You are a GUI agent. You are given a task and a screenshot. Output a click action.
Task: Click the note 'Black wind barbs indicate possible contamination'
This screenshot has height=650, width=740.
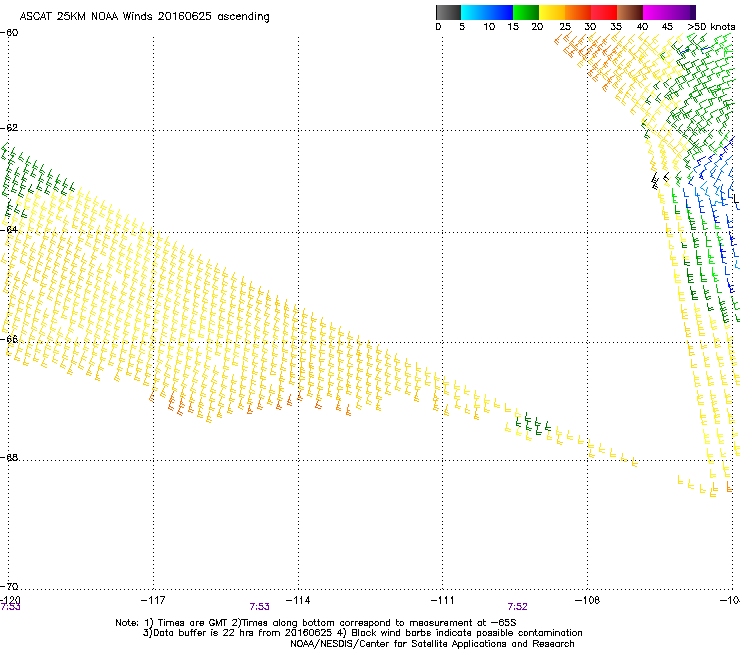click(467, 633)
